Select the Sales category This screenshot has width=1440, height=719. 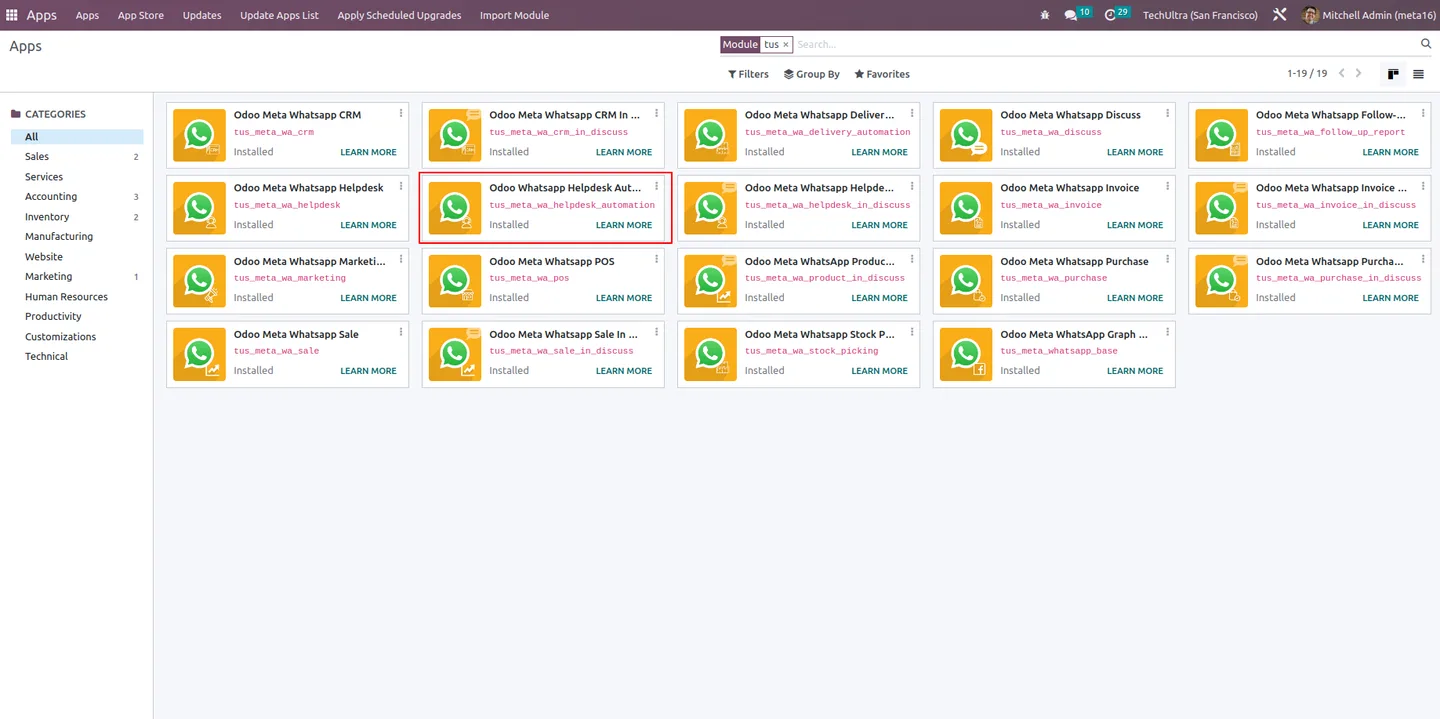(x=77, y=157)
